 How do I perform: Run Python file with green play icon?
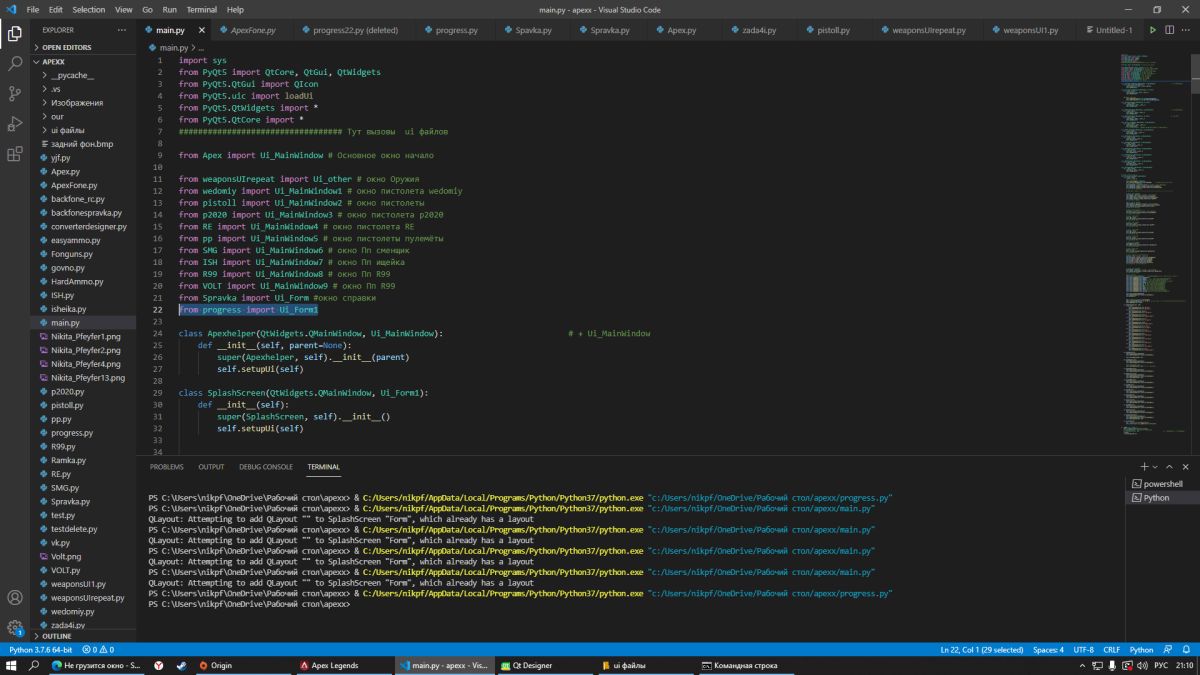[1153, 30]
